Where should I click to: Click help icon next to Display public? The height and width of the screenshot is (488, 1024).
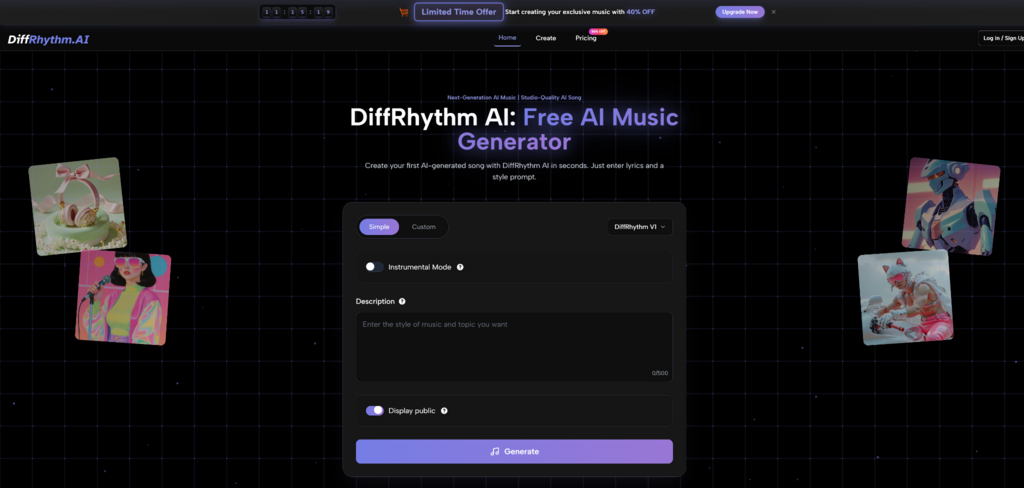[444, 410]
